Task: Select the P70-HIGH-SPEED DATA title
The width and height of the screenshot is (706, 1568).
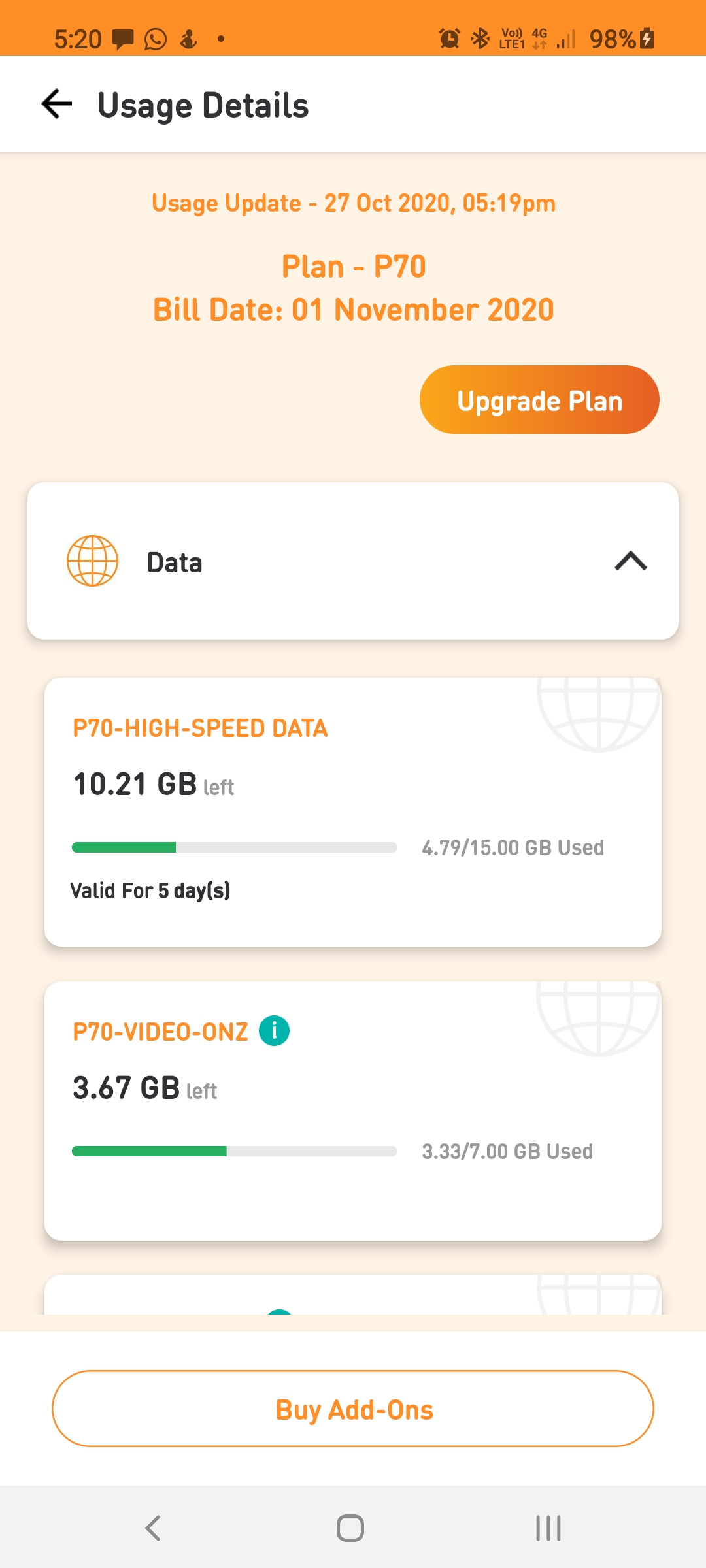Action: tap(200, 728)
